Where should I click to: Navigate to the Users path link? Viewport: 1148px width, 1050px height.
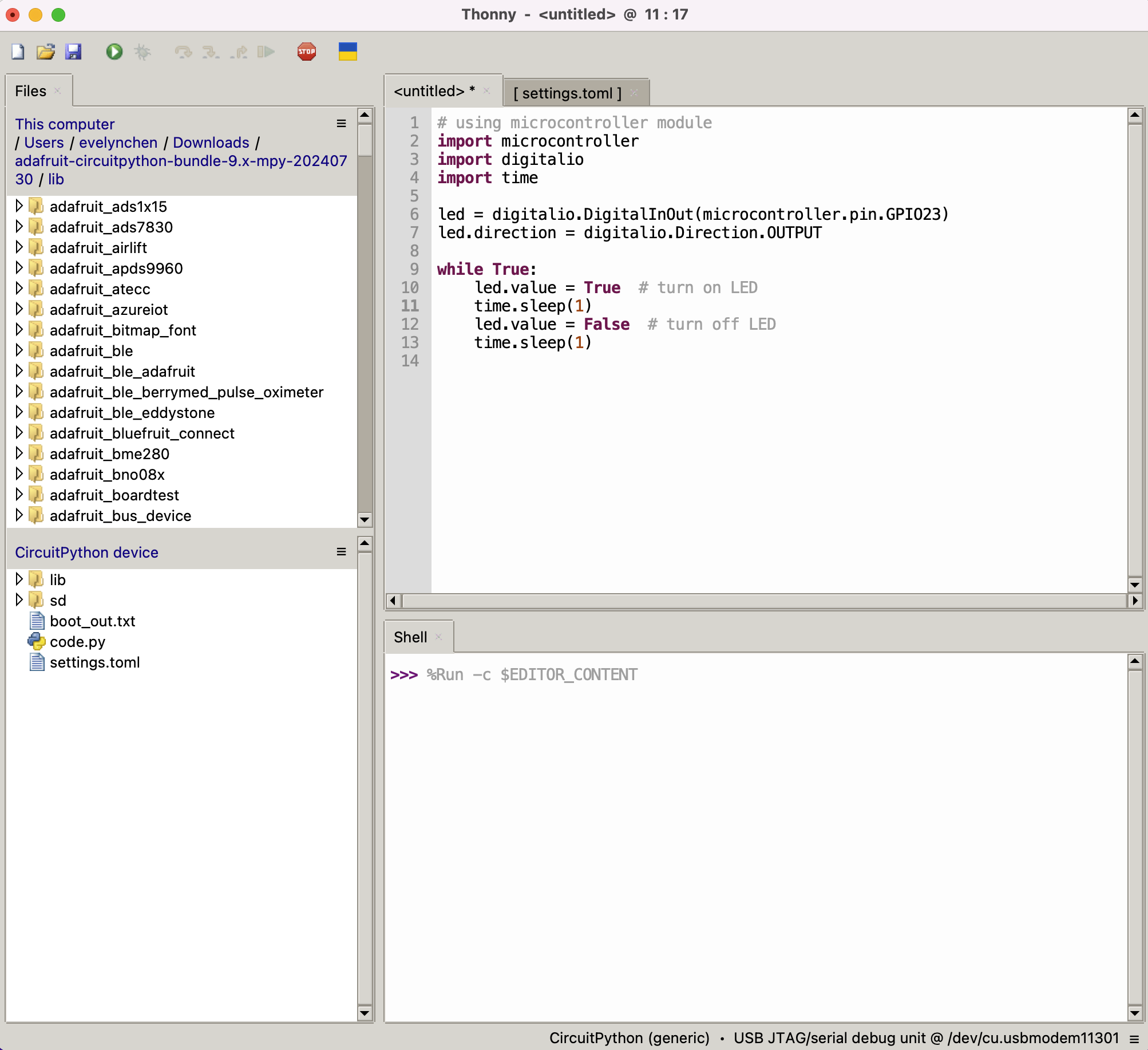44,143
